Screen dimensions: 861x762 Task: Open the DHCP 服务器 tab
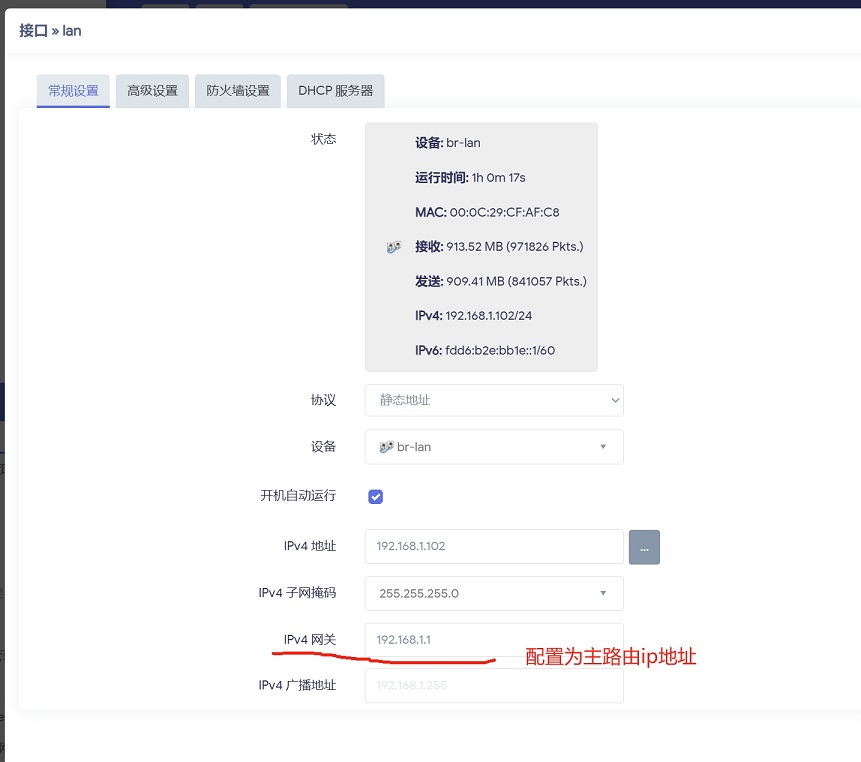[x=336, y=91]
